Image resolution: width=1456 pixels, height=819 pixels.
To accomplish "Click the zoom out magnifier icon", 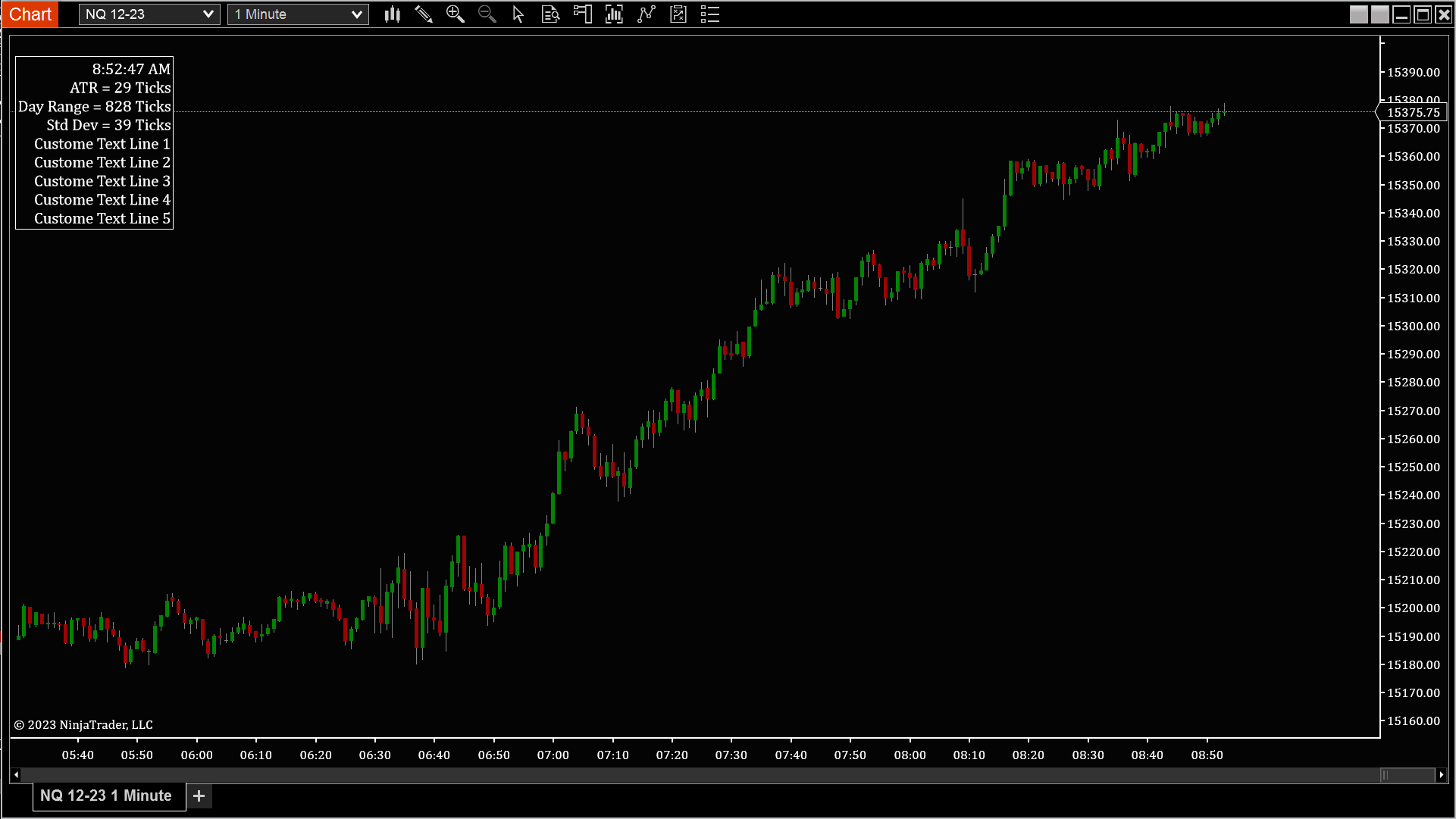I will click(487, 14).
